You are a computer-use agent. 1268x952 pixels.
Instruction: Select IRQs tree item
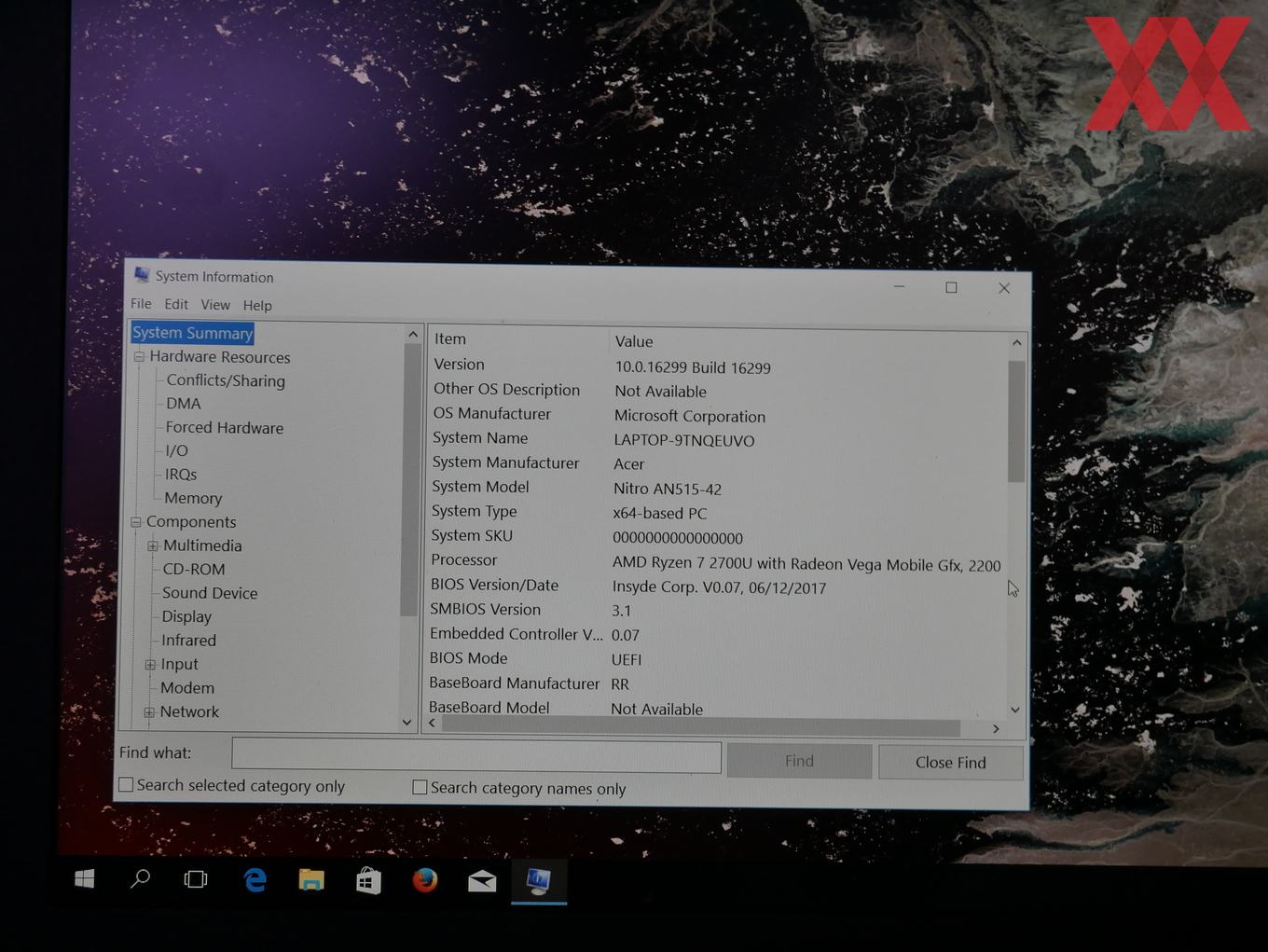point(181,475)
